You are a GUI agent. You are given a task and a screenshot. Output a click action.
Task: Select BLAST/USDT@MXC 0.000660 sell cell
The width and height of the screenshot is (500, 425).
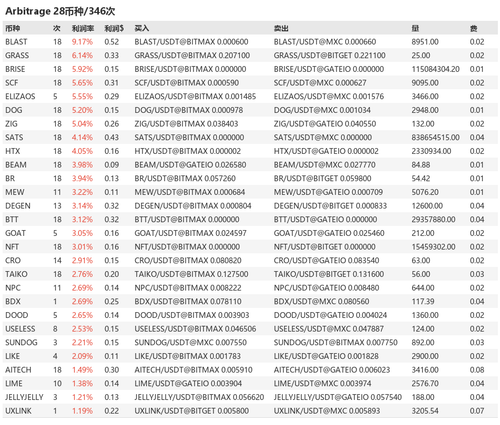coord(325,42)
